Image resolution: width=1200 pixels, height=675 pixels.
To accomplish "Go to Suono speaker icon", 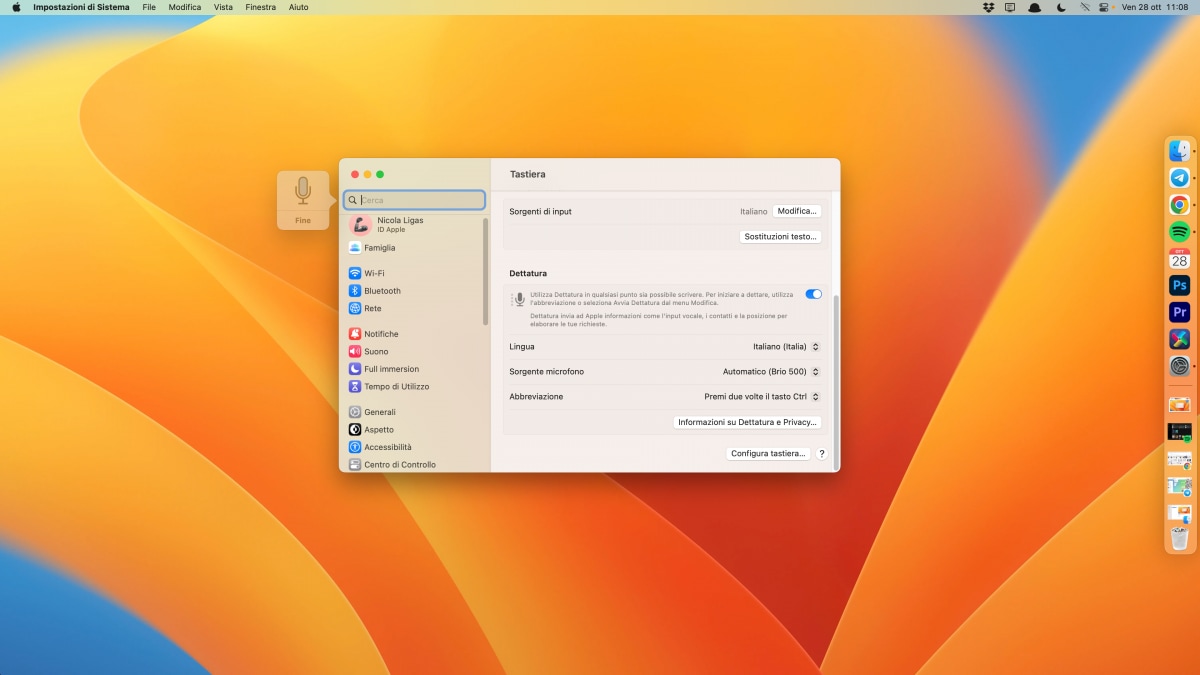I will [x=355, y=352].
